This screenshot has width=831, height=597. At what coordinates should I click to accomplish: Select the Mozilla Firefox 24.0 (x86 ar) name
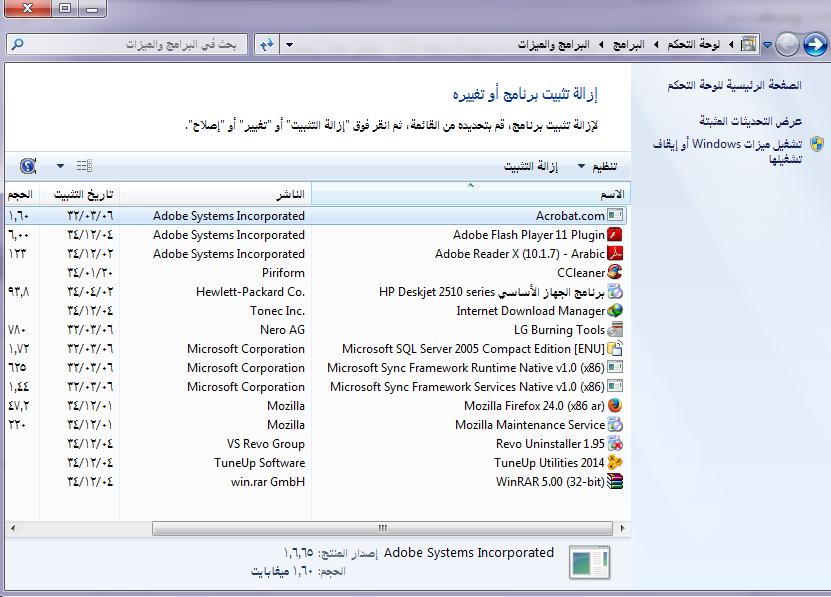click(x=534, y=406)
